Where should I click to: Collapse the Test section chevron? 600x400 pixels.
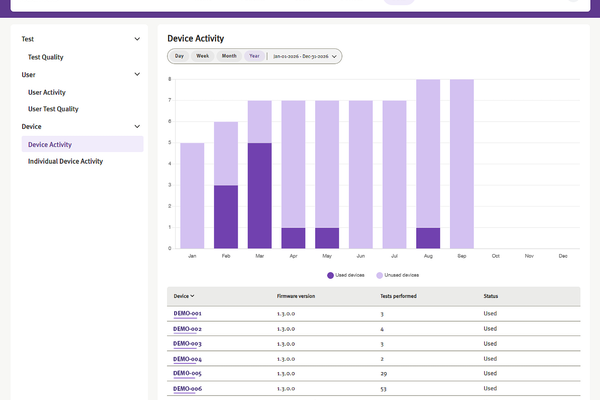point(137,39)
